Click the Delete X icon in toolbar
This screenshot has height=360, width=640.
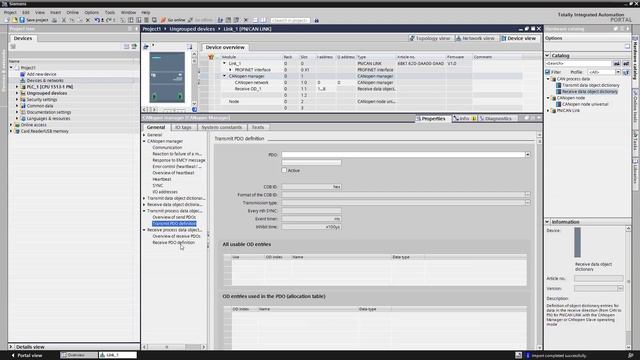coord(88,20)
